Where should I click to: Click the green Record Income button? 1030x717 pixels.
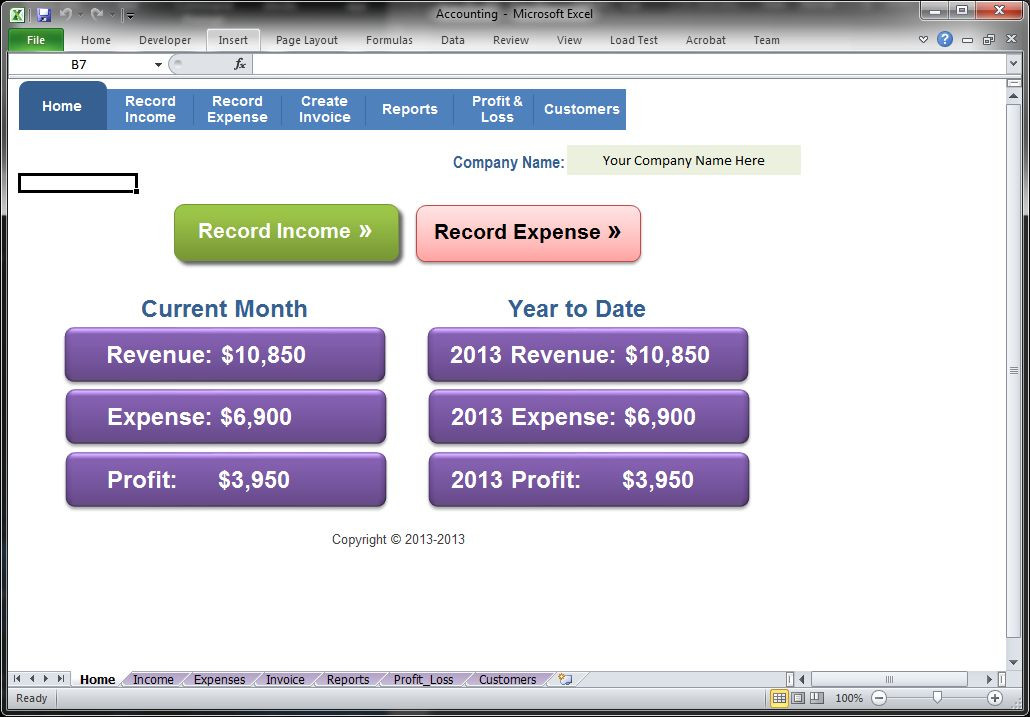point(286,232)
